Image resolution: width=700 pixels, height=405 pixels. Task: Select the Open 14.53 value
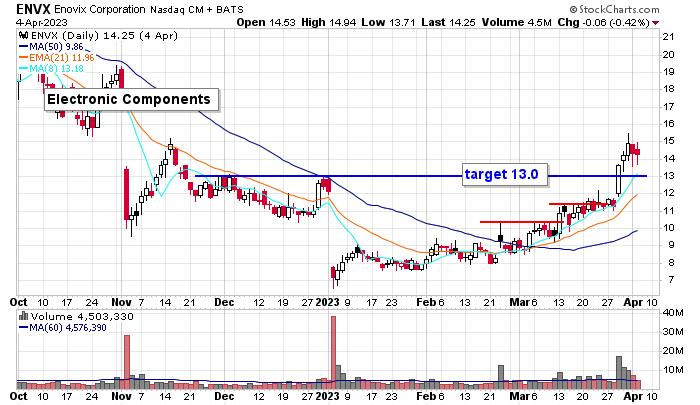(x=266, y=22)
